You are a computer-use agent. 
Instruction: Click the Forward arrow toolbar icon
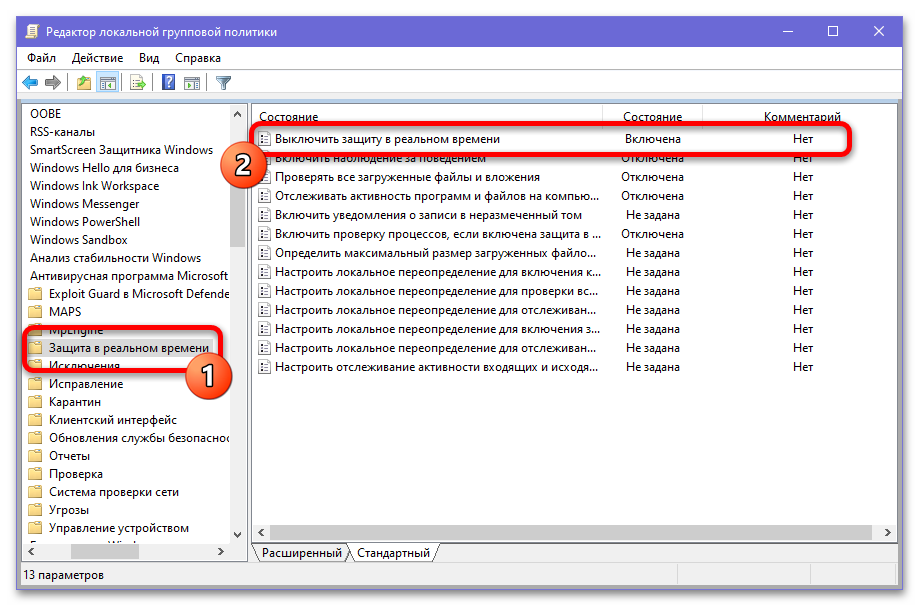(x=53, y=83)
